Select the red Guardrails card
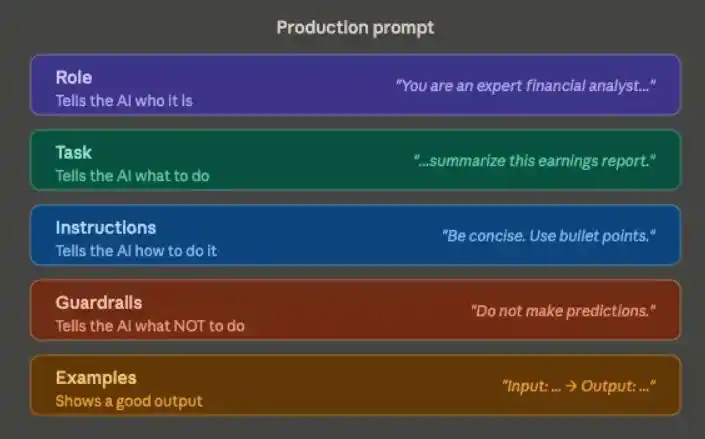The height and width of the screenshot is (439, 705). 355,310
